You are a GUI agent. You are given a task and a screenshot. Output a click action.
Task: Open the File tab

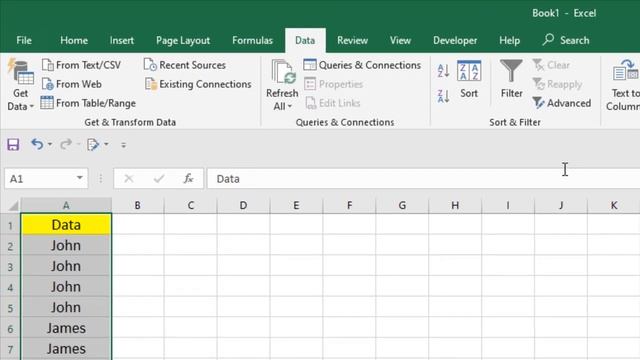(x=24, y=40)
